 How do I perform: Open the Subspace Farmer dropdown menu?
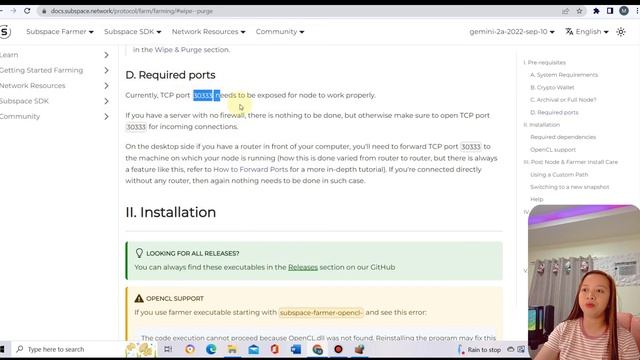tap(60, 31)
